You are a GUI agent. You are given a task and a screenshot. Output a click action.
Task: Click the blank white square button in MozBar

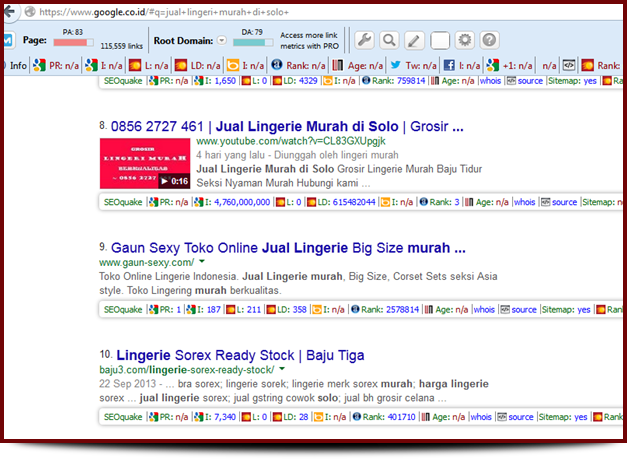click(439, 40)
